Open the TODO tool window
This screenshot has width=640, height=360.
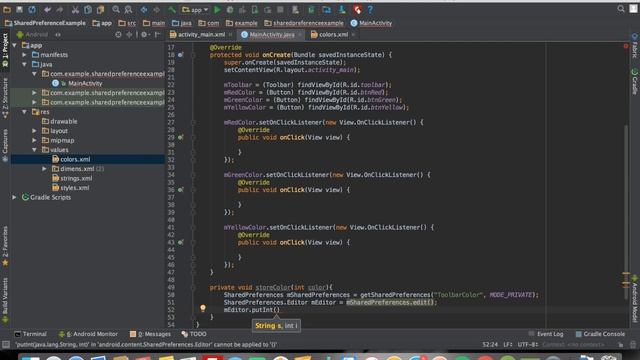[194, 334]
